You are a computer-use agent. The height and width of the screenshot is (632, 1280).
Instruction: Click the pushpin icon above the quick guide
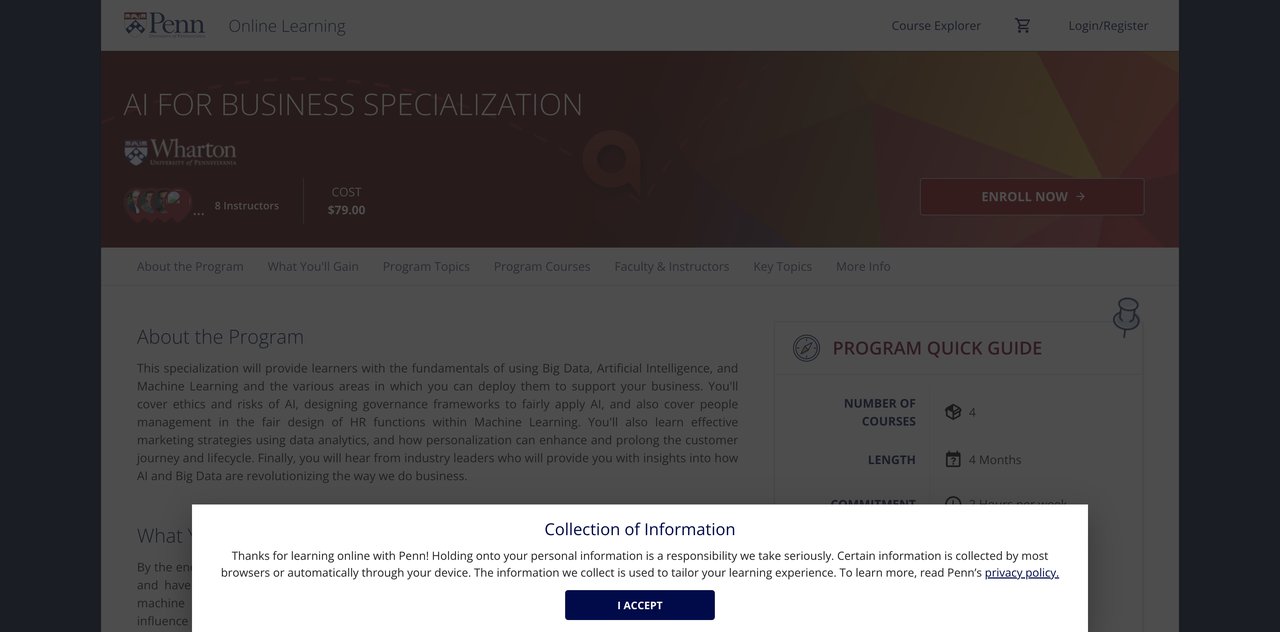(1126, 314)
